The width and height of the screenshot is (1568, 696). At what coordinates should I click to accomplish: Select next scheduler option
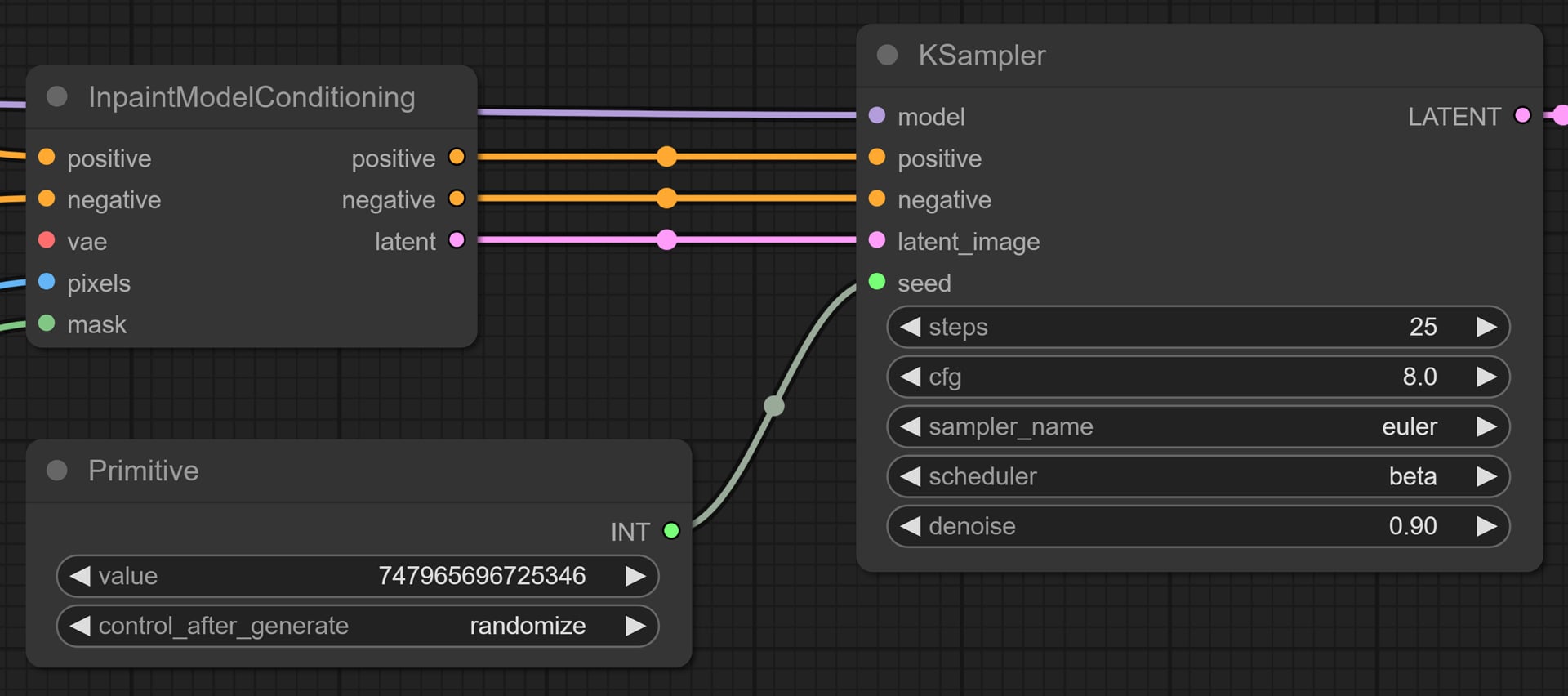(1486, 476)
